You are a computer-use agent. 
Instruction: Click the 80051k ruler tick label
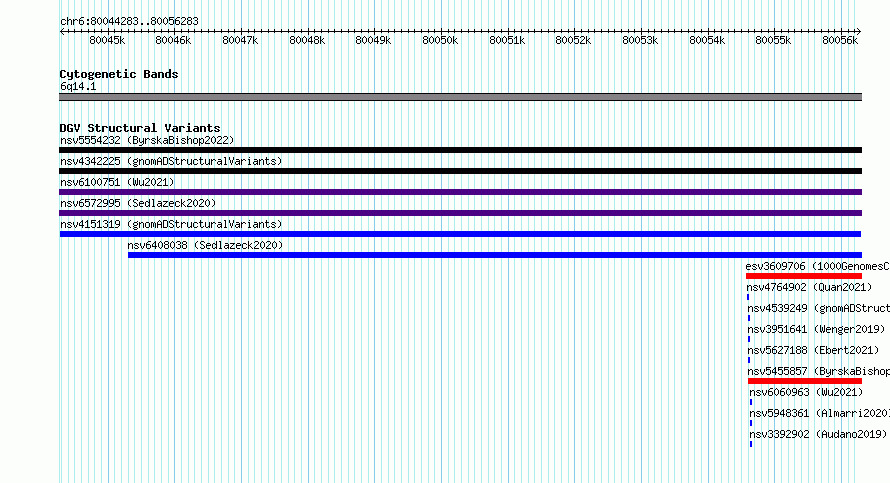click(507, 40)
